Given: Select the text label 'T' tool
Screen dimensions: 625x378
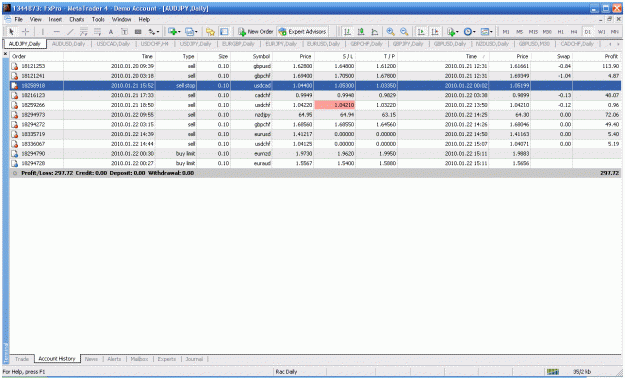Looking at the screenshot, I should point(124,32).
